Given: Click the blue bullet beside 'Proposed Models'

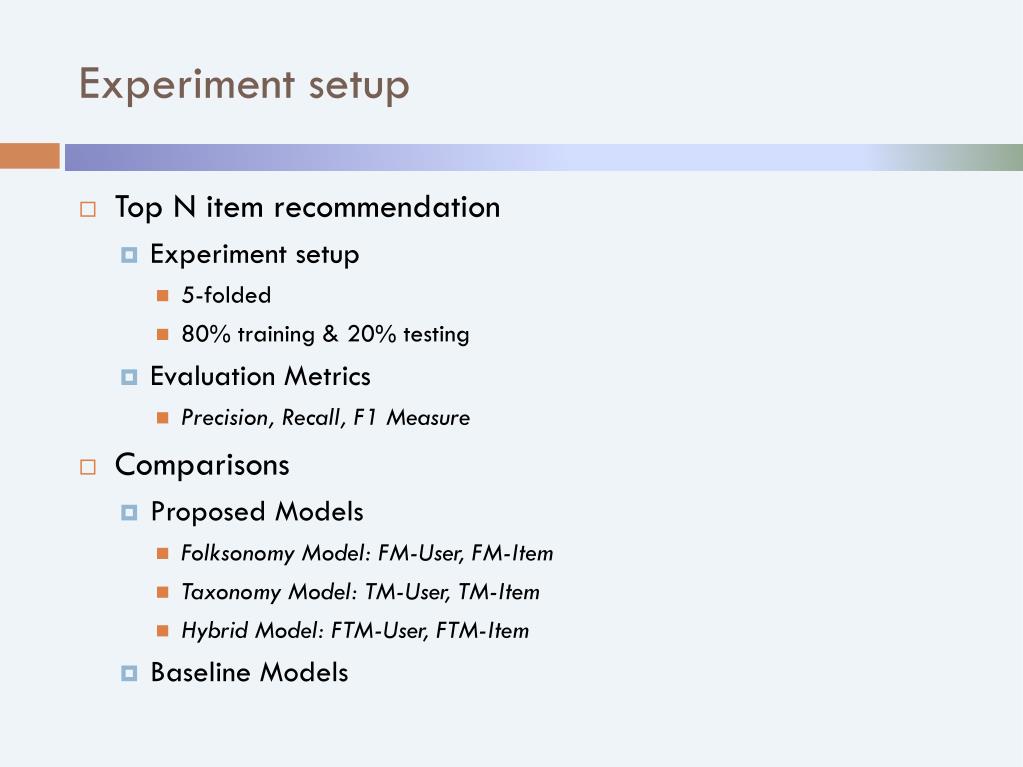Looking at the screenshot, I should point(129,513).
